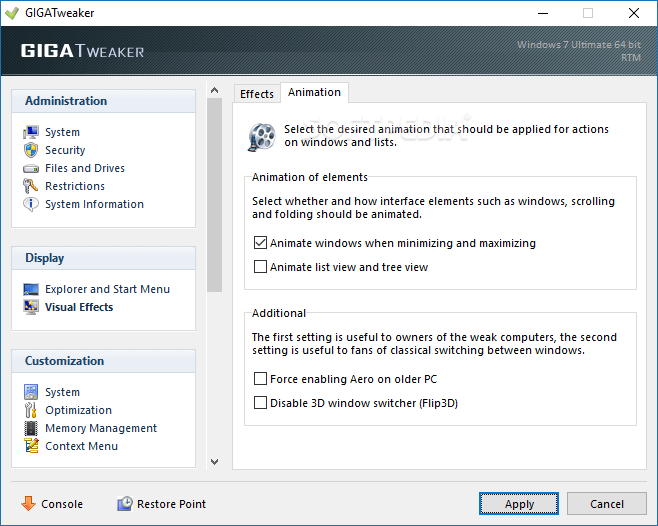Switch to the Effects tab

(x=257, y=94)
